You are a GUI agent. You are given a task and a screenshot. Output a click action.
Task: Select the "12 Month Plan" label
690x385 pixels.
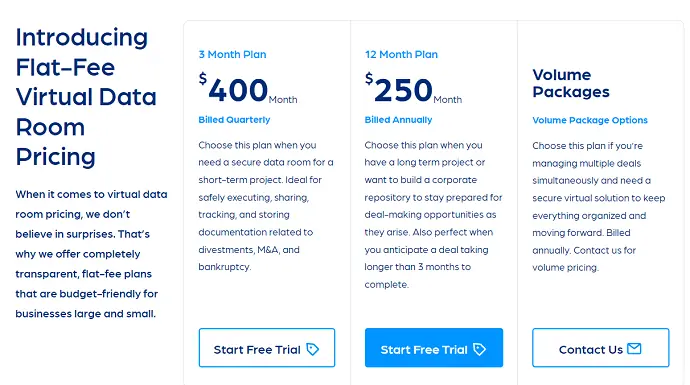(x=401, y=55)
